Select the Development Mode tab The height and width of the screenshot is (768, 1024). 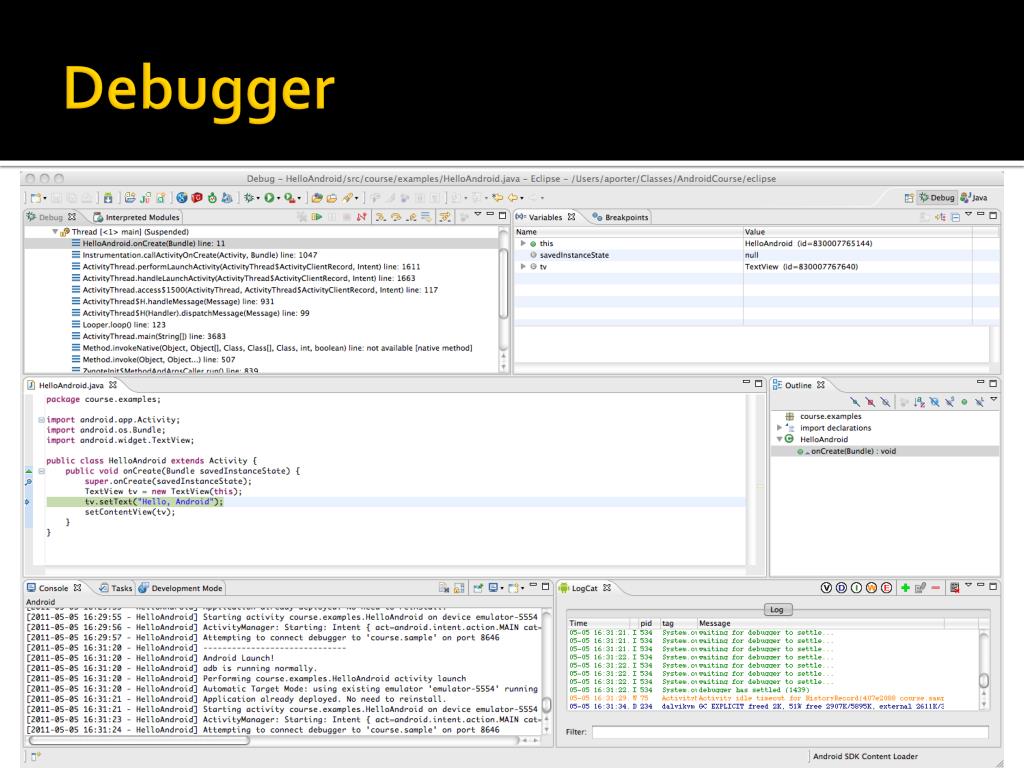click(180, 588)
